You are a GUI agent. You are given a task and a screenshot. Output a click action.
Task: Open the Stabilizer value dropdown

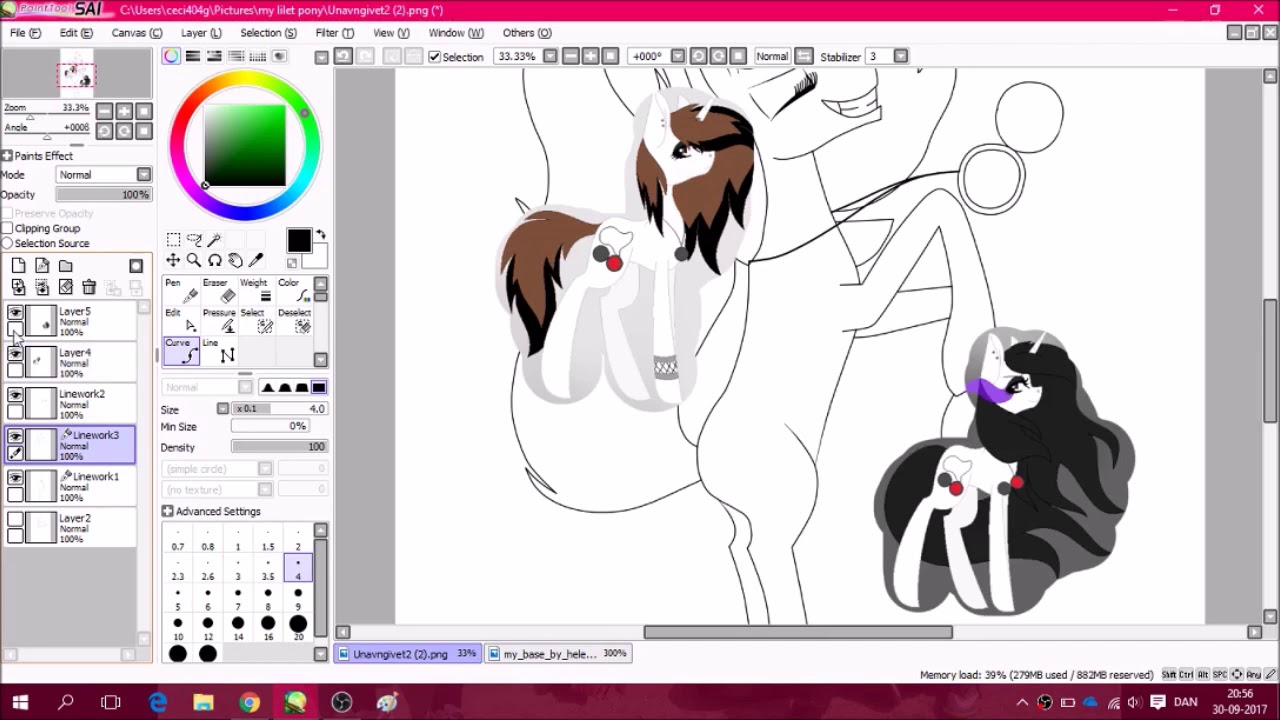901,57
